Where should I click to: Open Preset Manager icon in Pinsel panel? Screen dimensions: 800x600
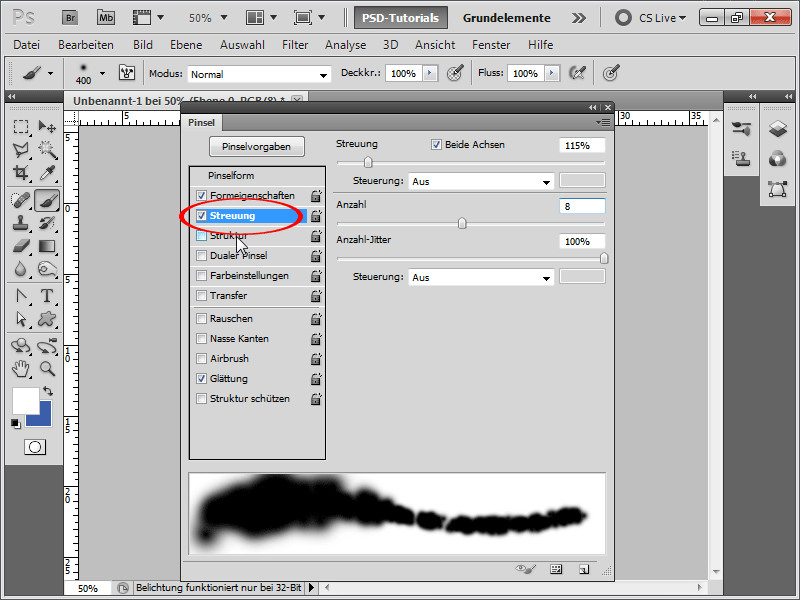click(x=556, y=569)
